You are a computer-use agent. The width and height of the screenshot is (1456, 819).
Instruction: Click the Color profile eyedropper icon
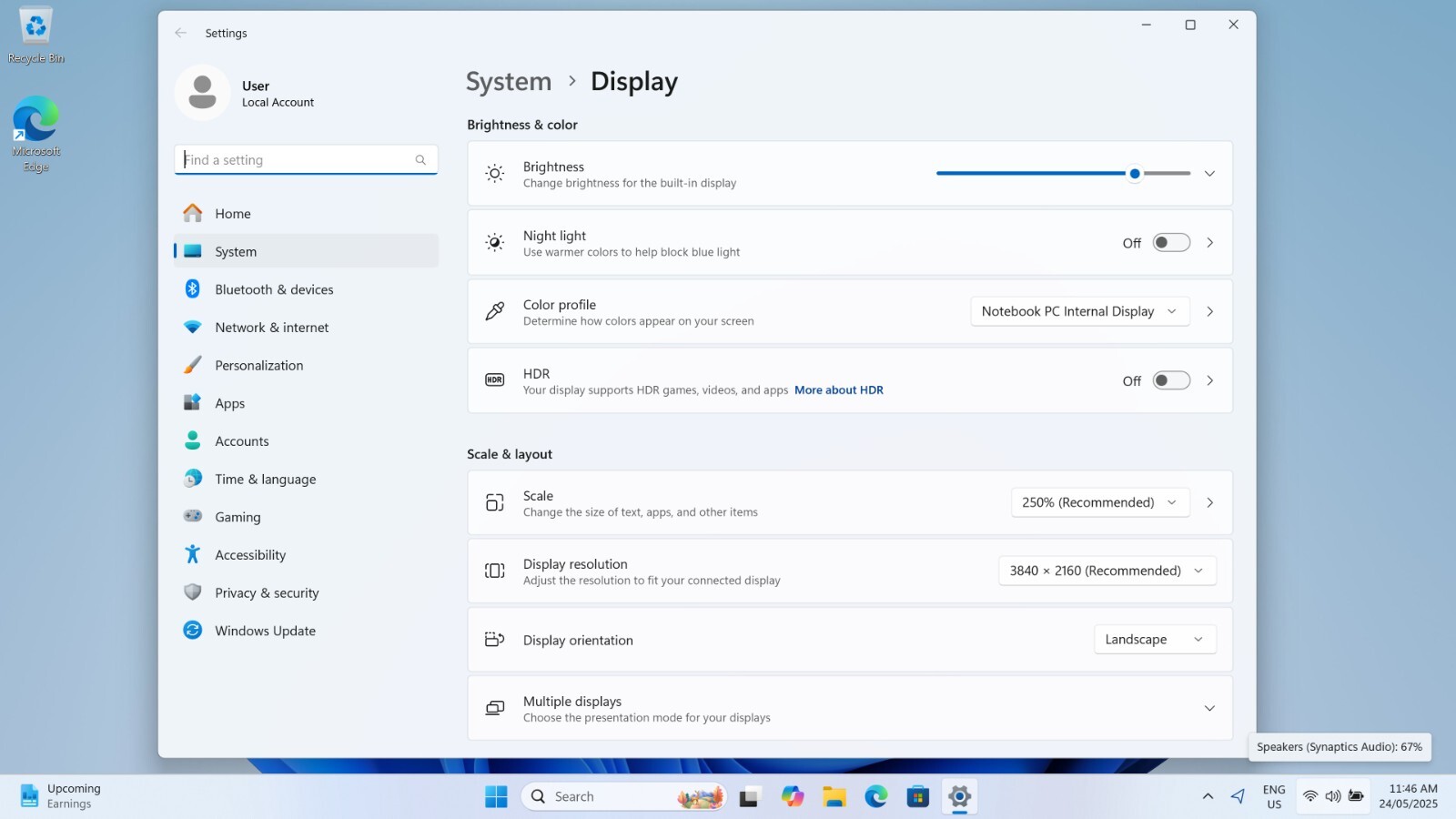click(x=494, y=311)
